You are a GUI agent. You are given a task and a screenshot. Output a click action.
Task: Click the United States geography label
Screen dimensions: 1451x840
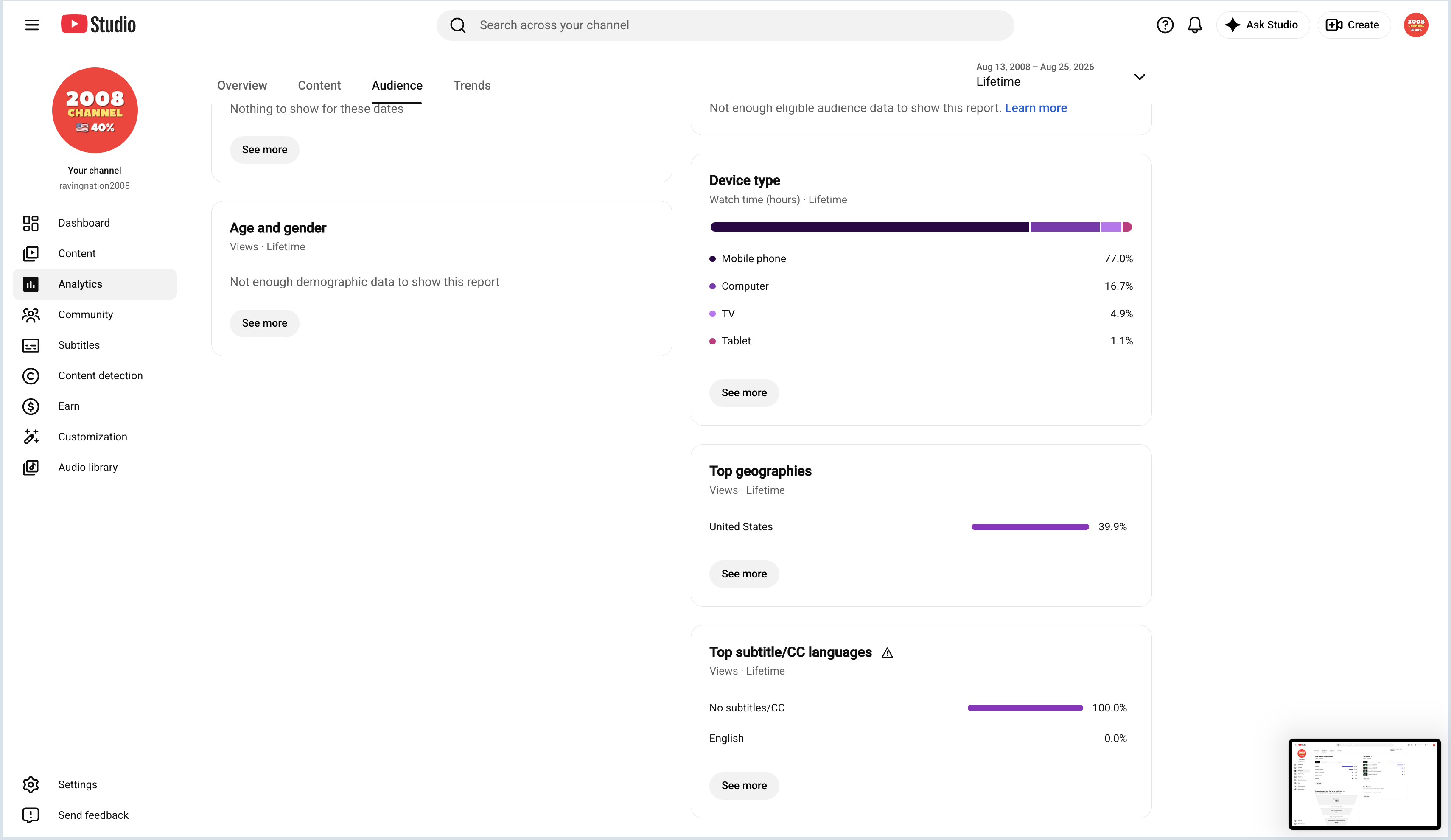pos(740,527)
